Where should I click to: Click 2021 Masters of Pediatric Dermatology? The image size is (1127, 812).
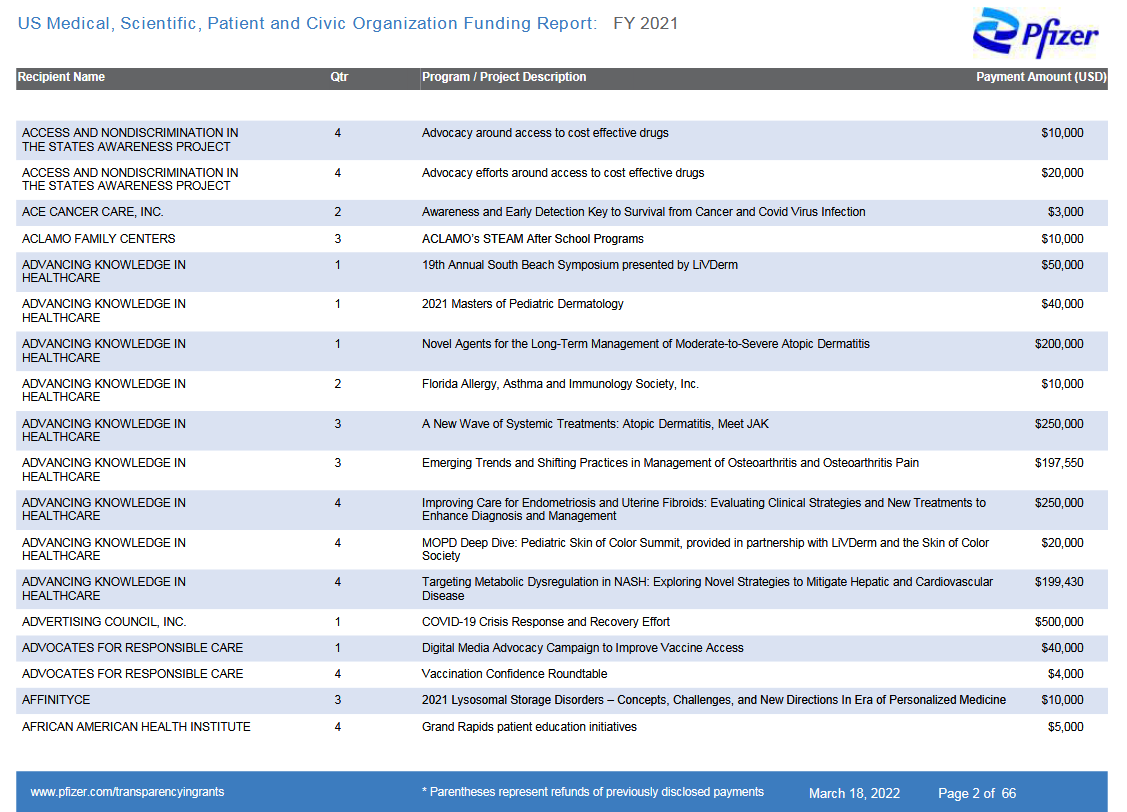coord(523,304)
